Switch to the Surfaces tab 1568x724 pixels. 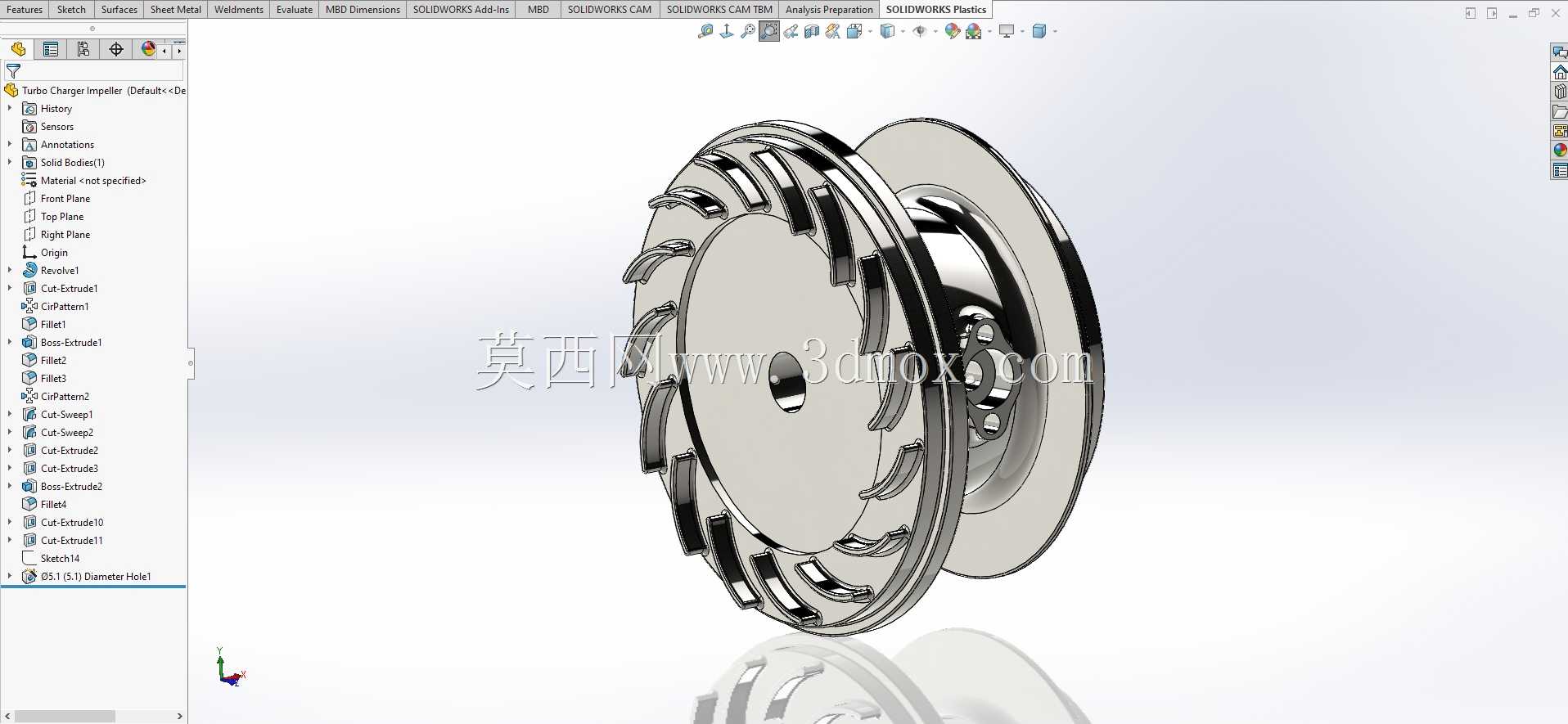point(119,9)
